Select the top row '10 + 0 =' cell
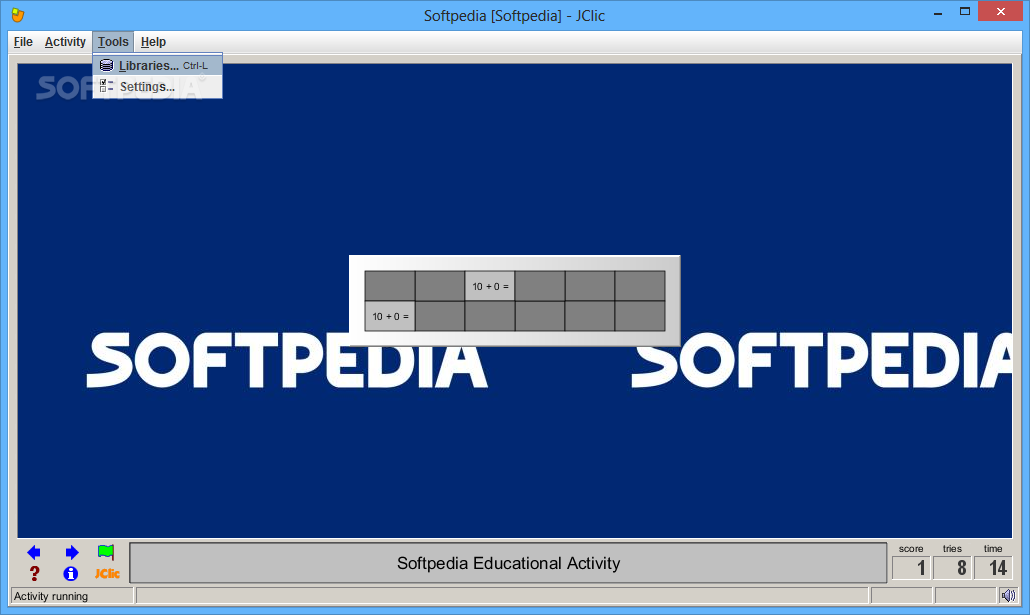1030x615 pixels. pyautogui.click(x=490, y=286)
